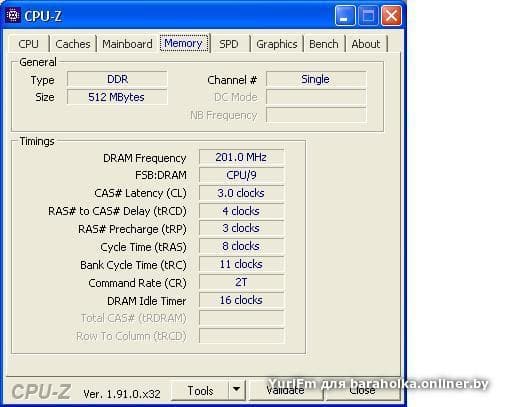Close the window with the red X
The width and height of the screenshot is (512, 407).
(391, 15)
